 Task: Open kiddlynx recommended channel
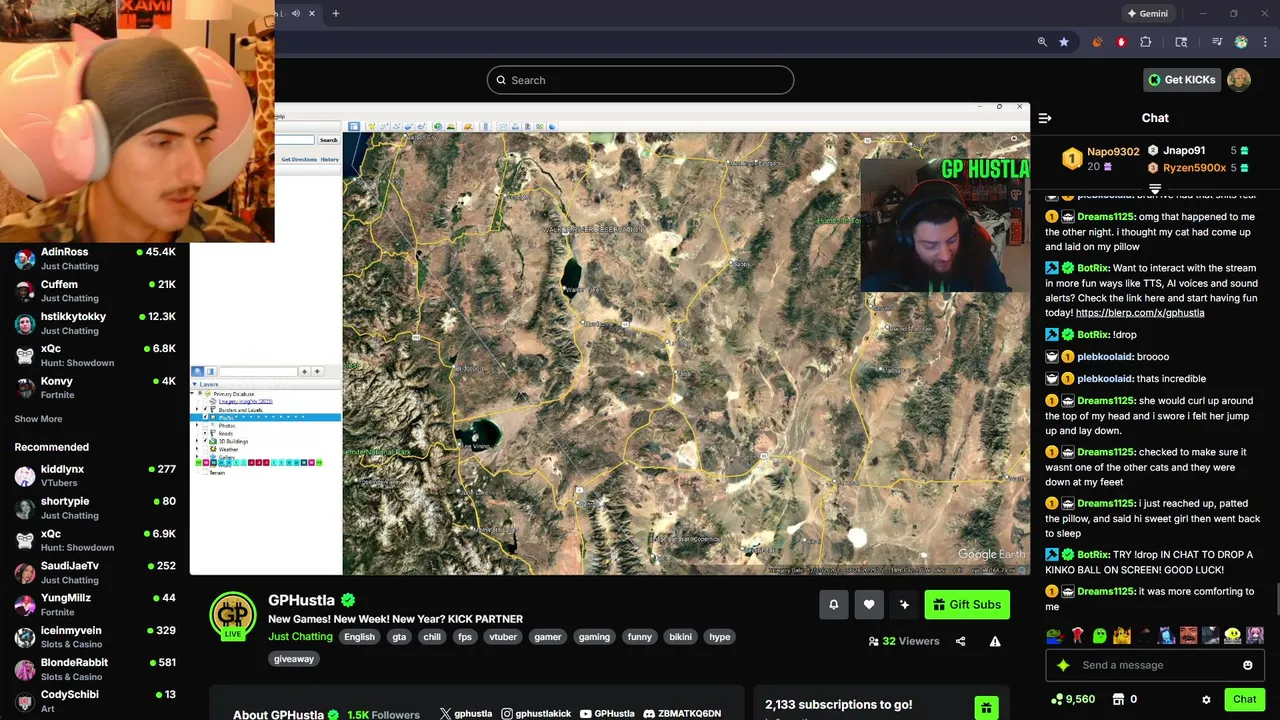95,475
